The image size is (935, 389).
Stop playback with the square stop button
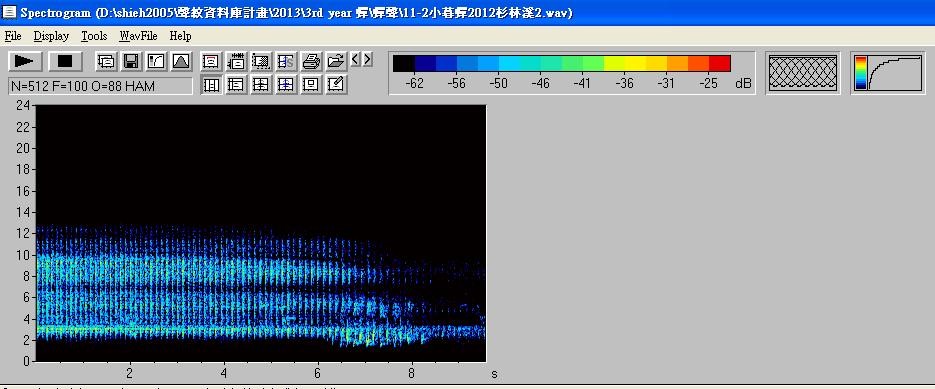65,61
